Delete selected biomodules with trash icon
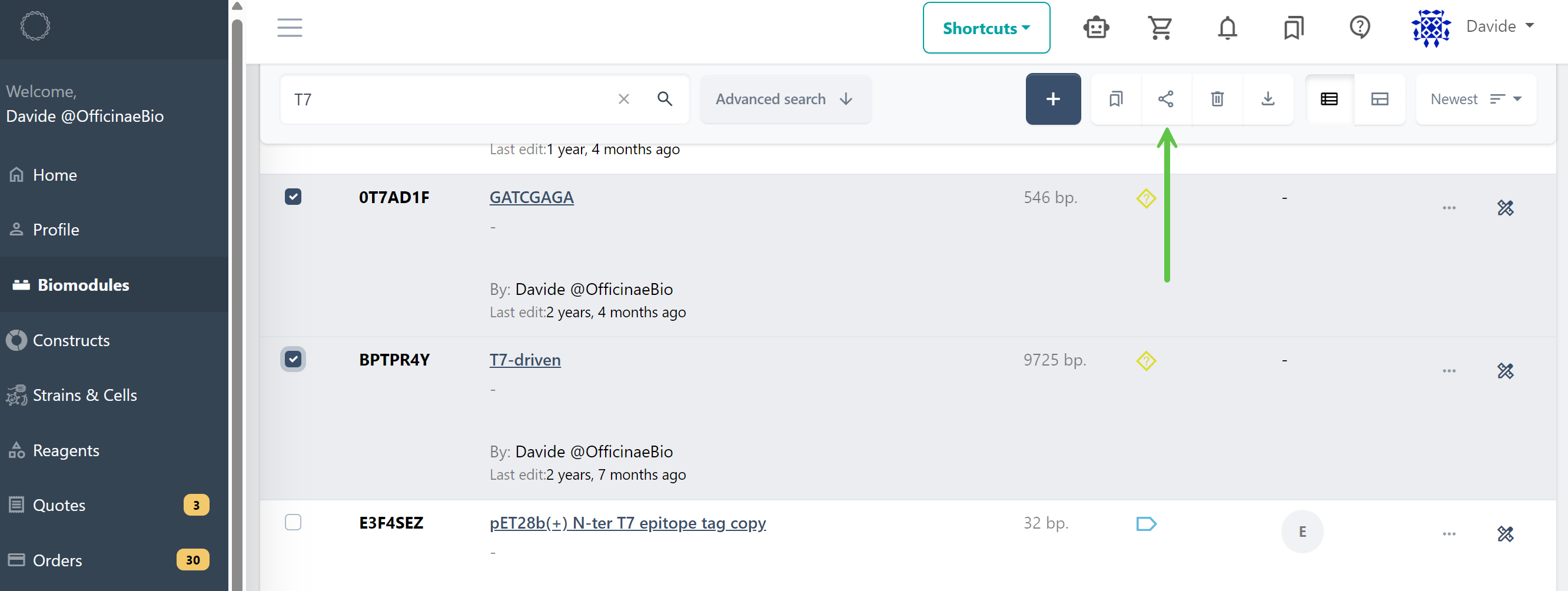 click(1217, 99)
